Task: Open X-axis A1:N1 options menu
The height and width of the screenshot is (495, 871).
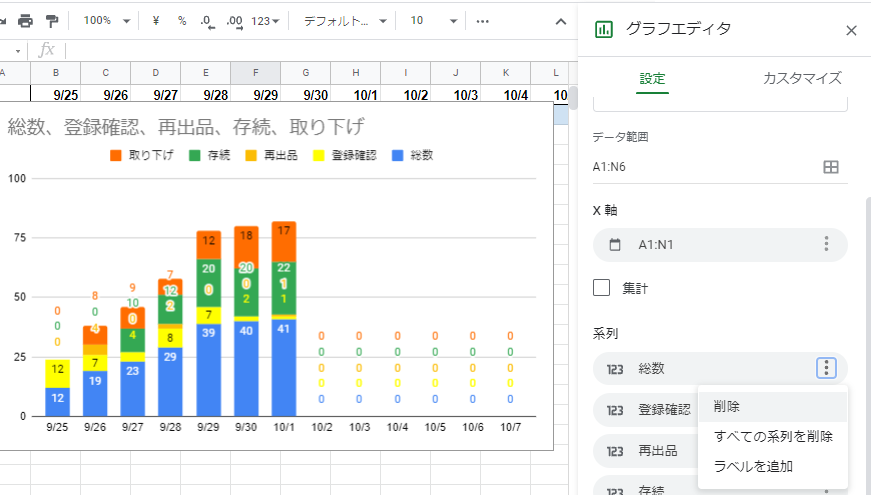Action: (x=826, y=244)
